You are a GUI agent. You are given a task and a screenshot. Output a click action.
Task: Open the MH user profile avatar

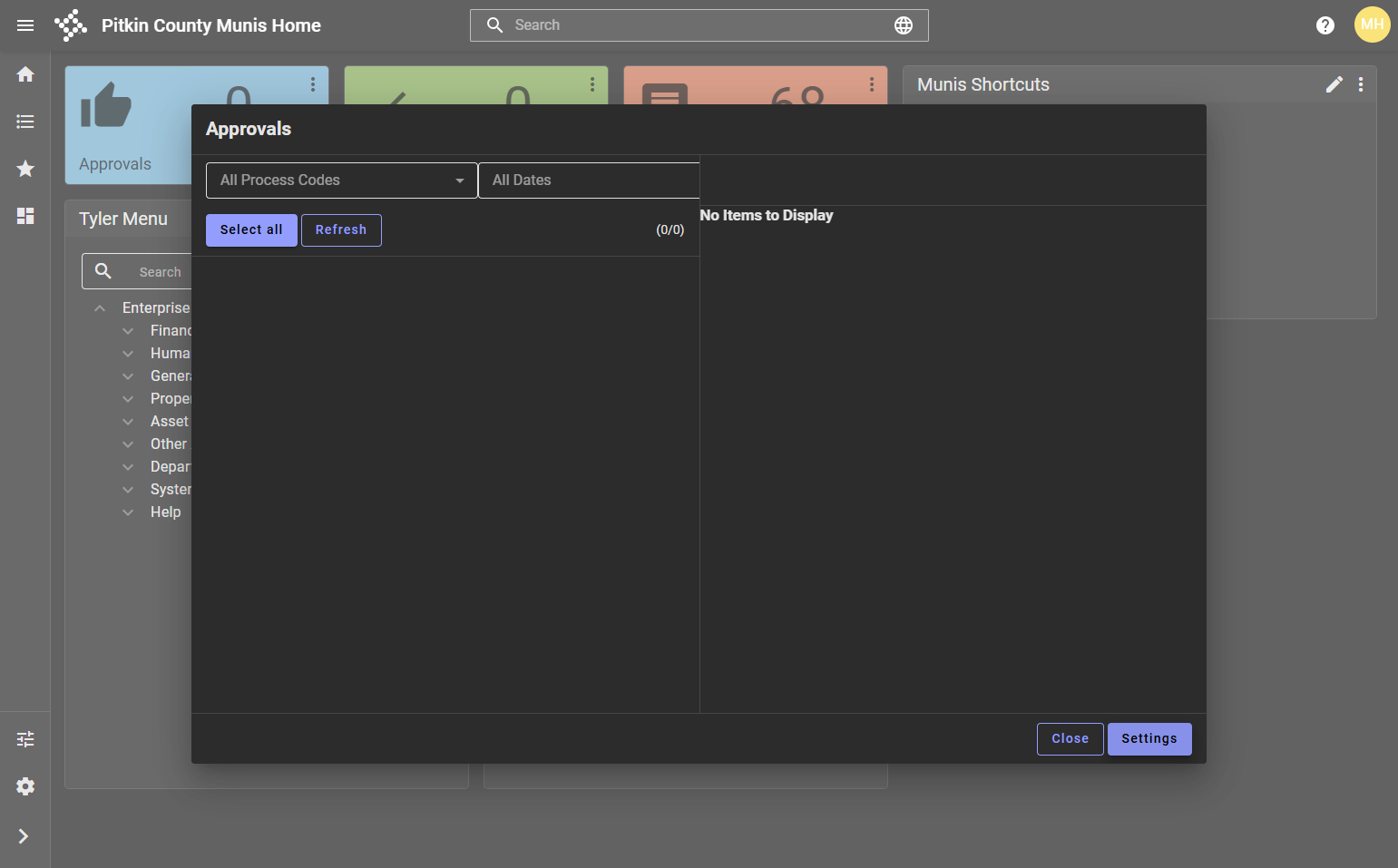[1373, 24]
